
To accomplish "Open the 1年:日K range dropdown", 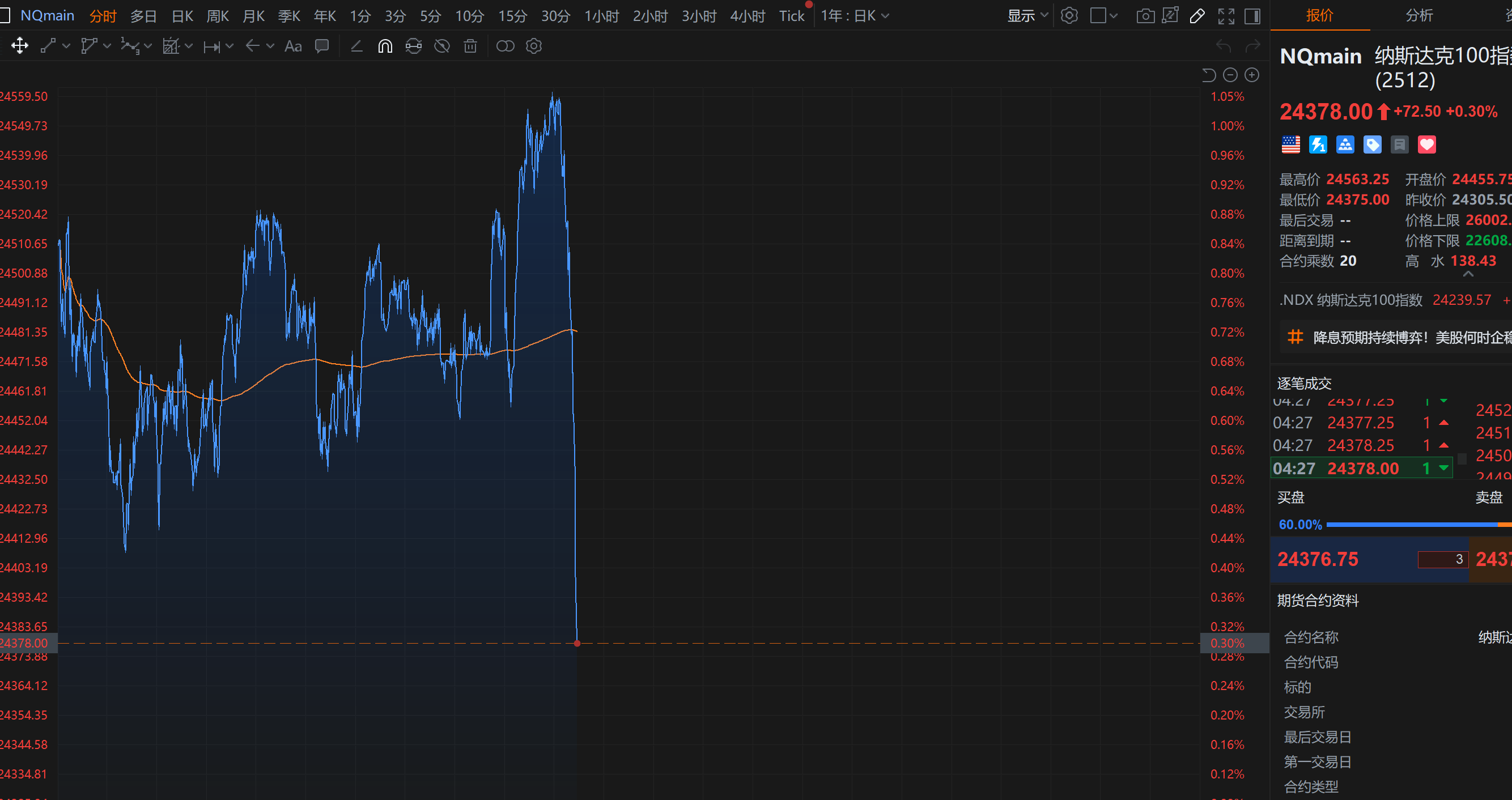I will point(855,16).
